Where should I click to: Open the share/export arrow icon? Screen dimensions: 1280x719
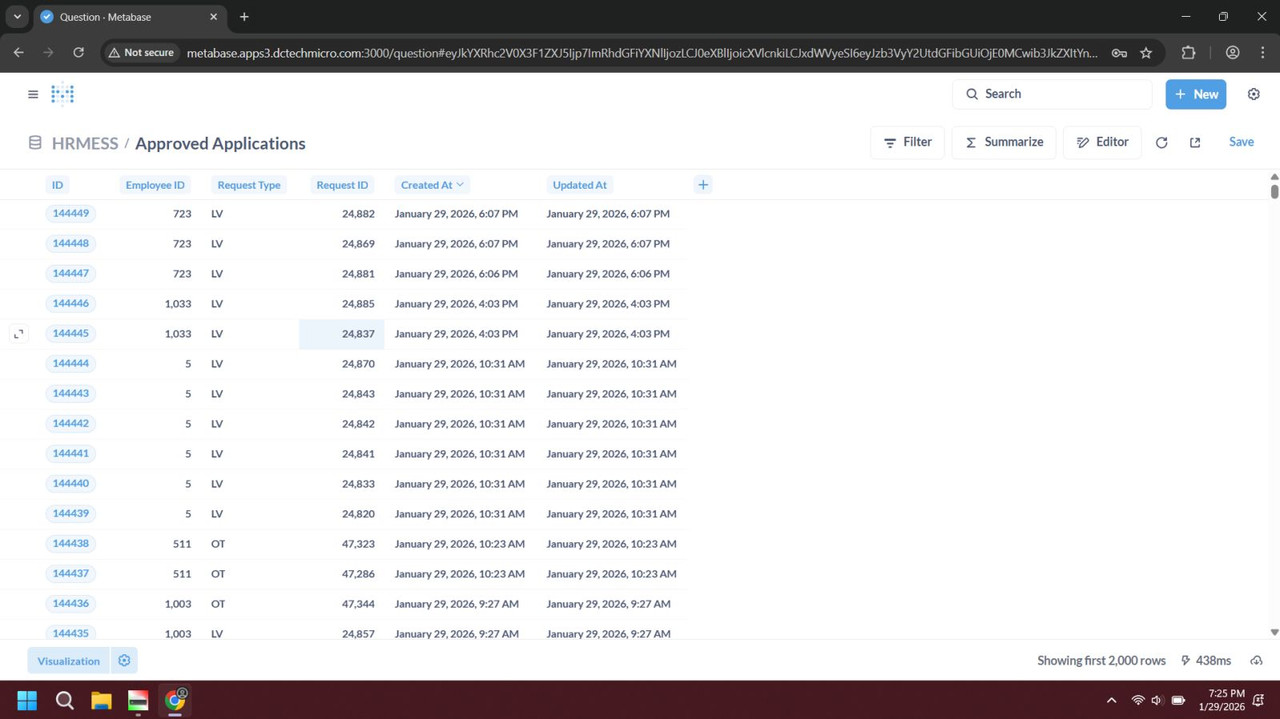pyautogui.click(x=1195, y=143)
